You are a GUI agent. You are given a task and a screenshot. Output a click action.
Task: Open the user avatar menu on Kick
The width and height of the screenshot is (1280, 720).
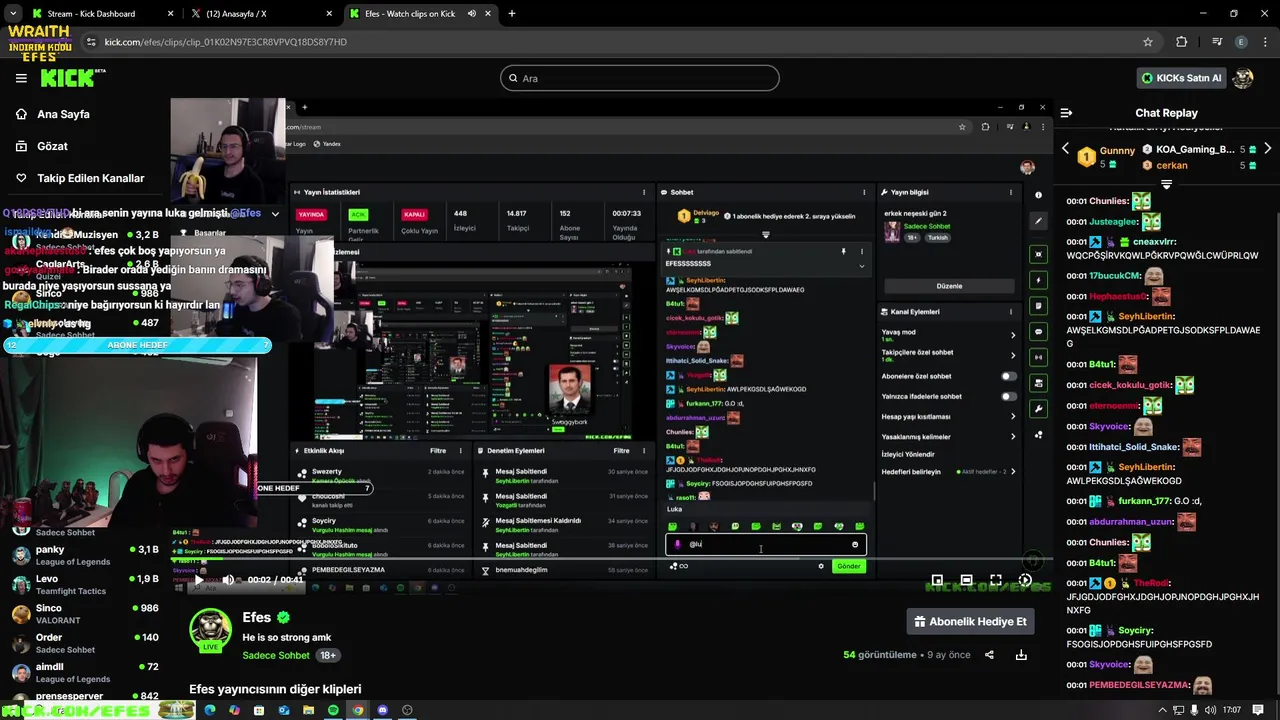point(1243,78)
